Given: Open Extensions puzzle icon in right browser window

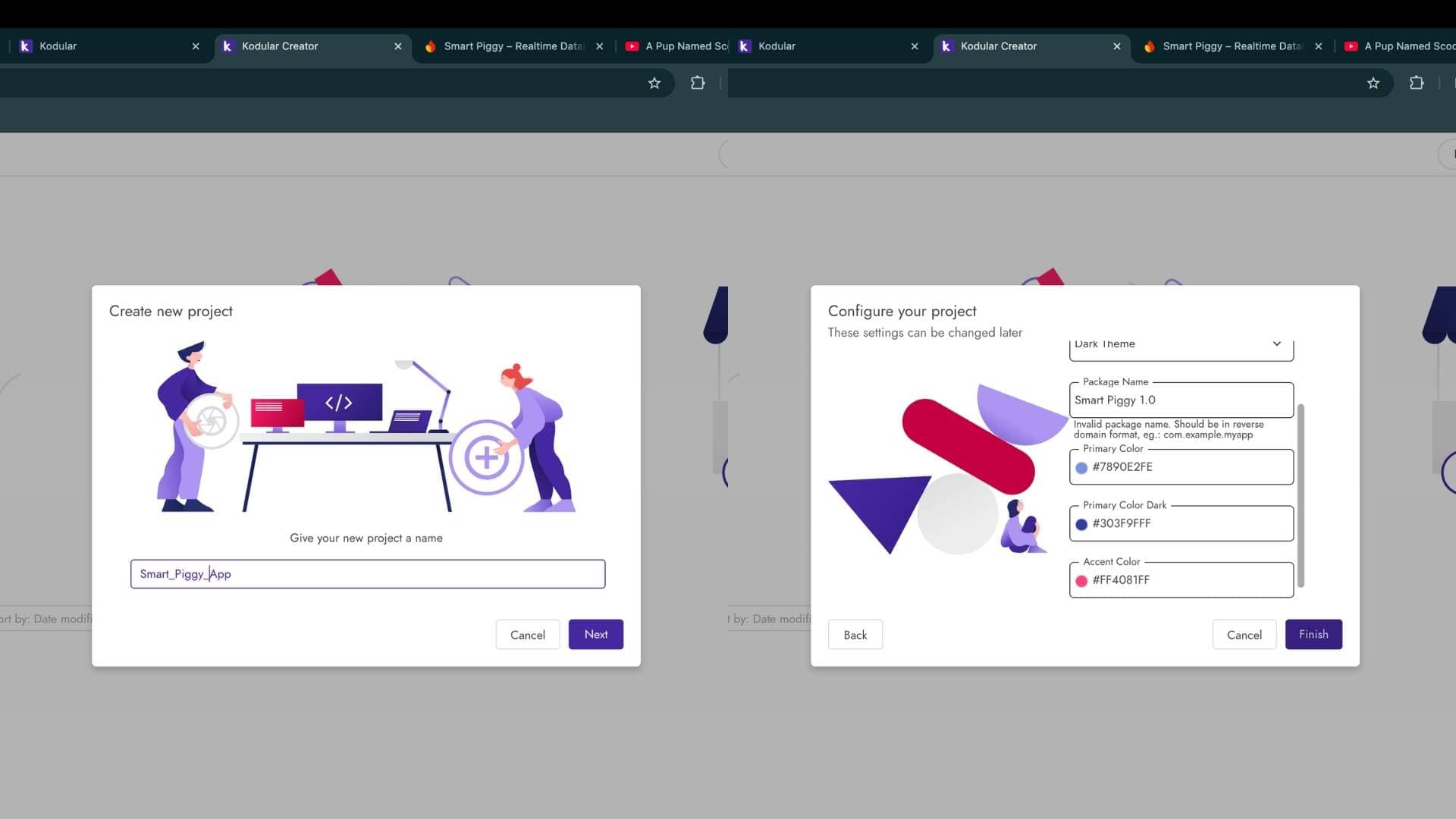Looking at the screenshot, I should [x=1417, y=83].
